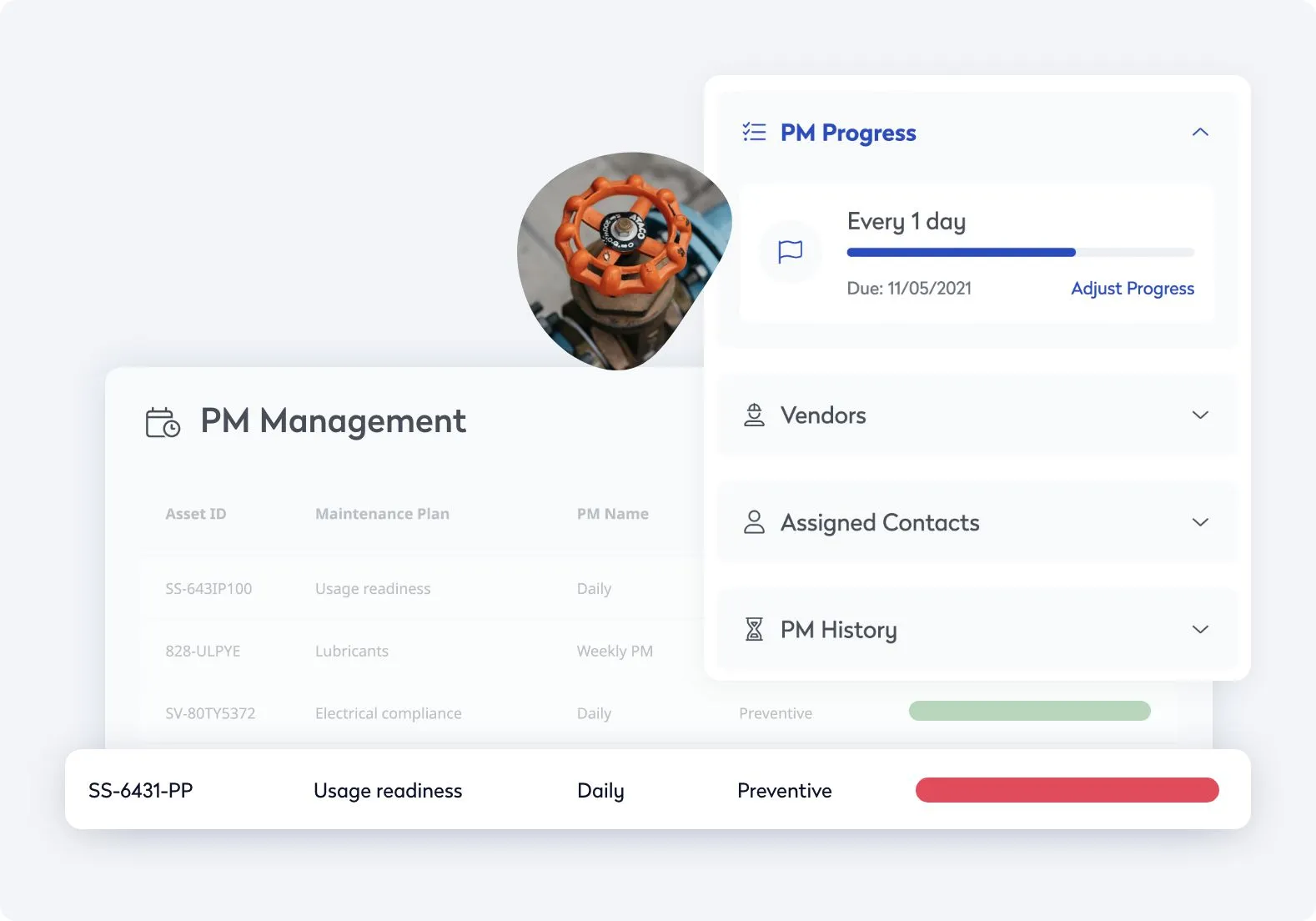Click the orange valve photo thumbnail

coord(624,260)
